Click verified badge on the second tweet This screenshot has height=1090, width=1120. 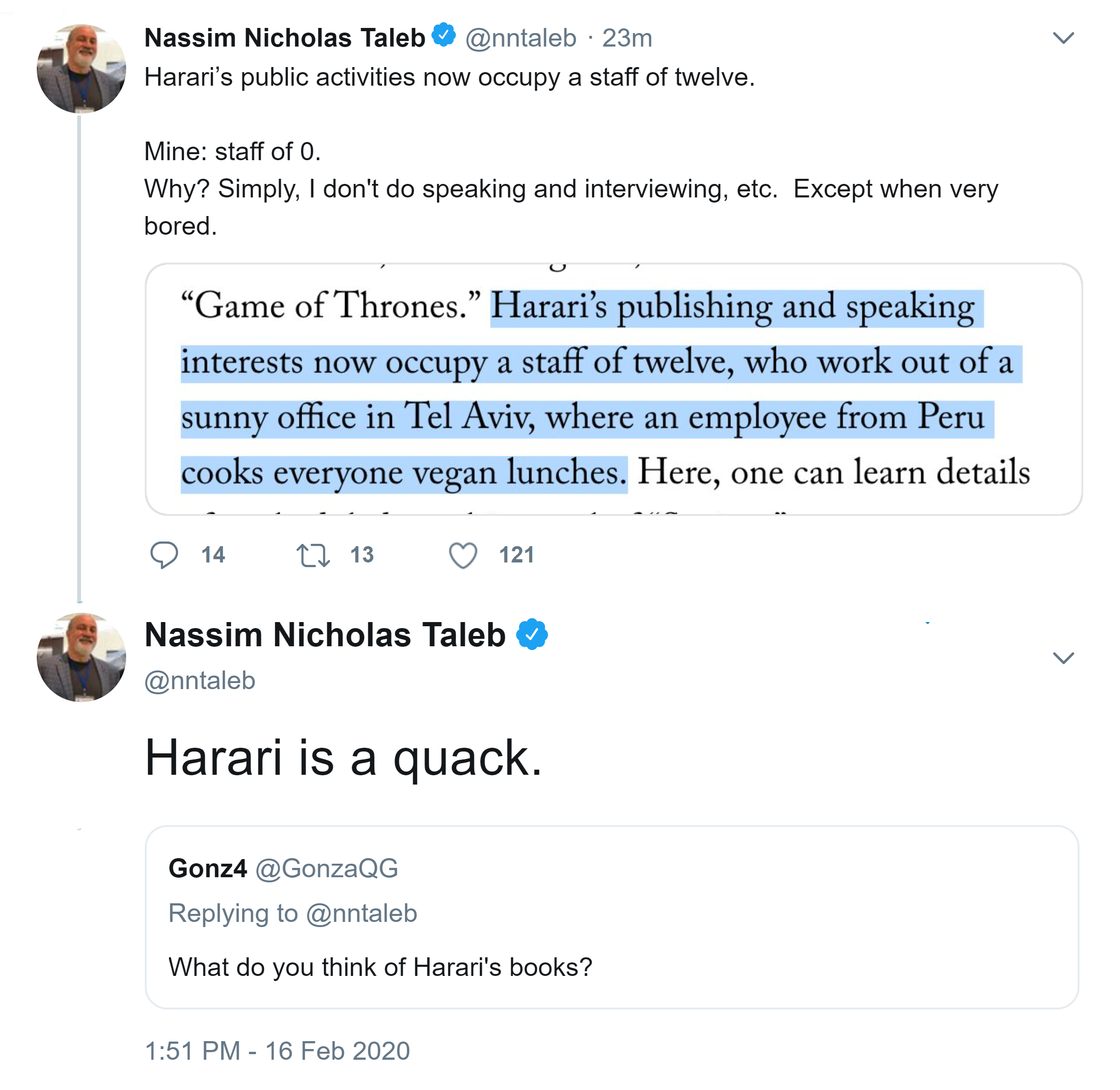pyautogui.click(x=532, y=634)
